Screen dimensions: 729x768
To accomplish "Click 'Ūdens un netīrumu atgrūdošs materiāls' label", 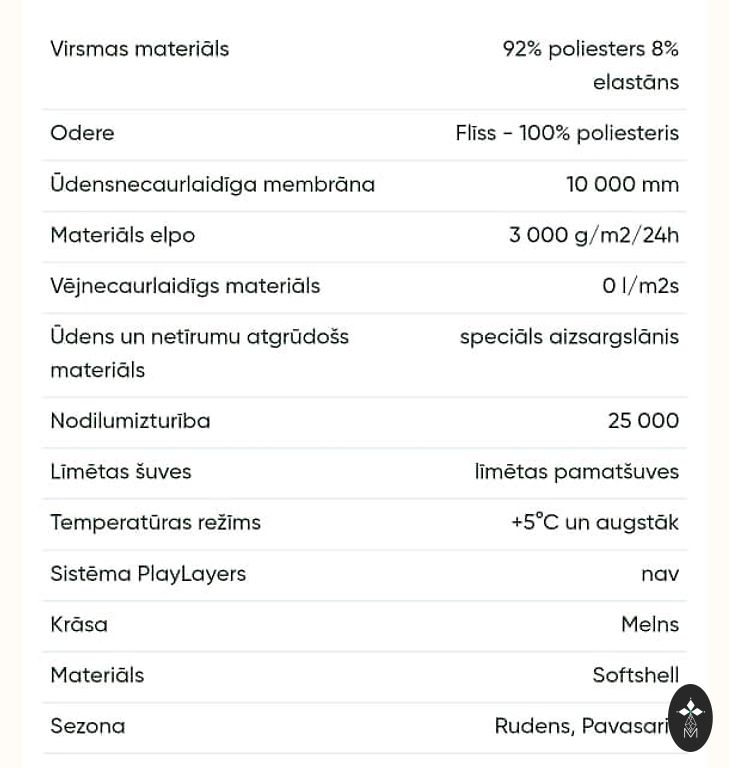I will 199,353.
